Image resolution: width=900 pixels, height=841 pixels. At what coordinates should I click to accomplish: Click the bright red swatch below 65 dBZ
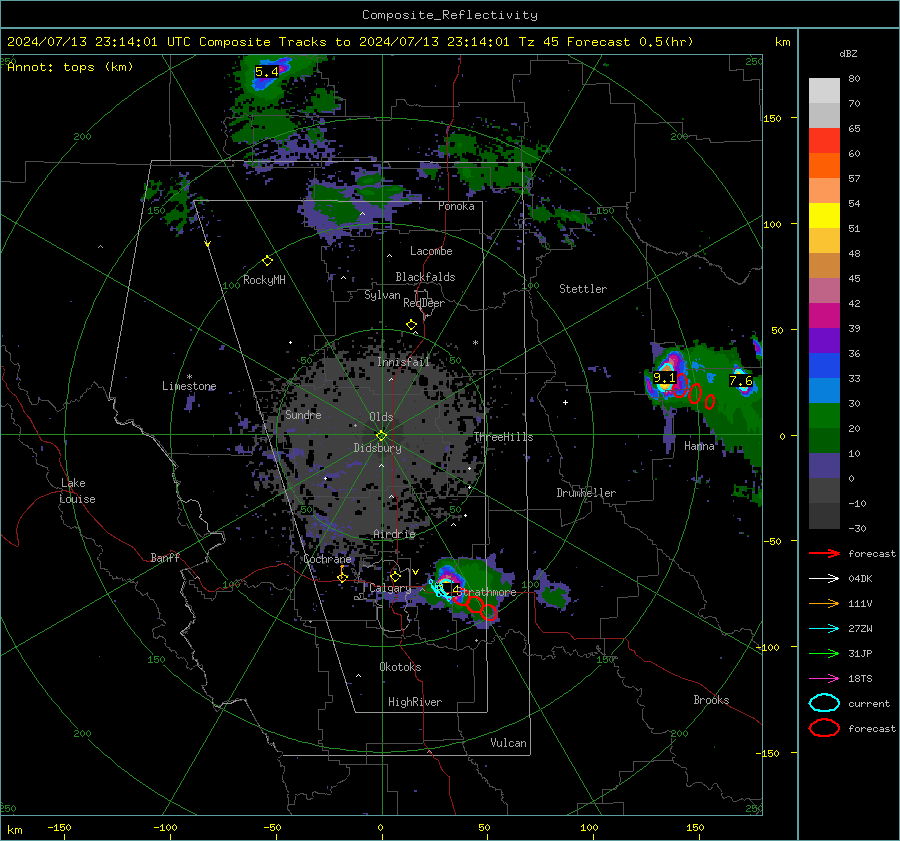click(x=824, y=141)
